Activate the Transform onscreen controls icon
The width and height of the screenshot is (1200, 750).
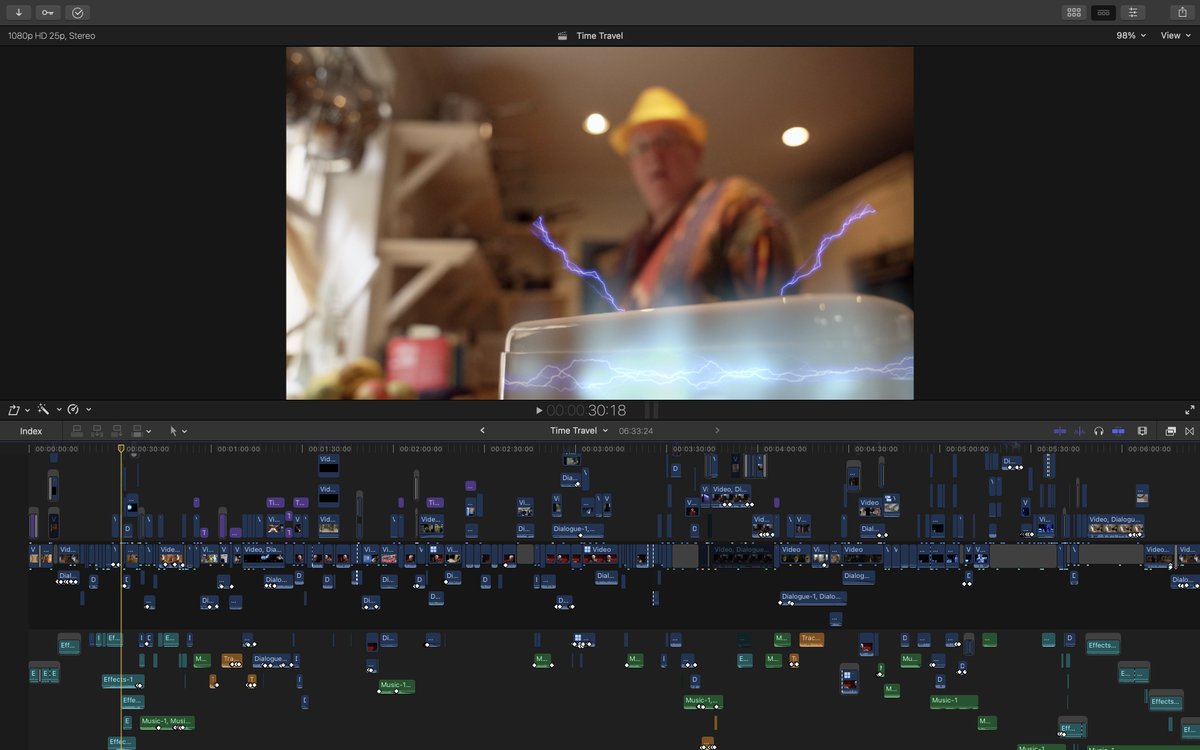tap(14, 409)
